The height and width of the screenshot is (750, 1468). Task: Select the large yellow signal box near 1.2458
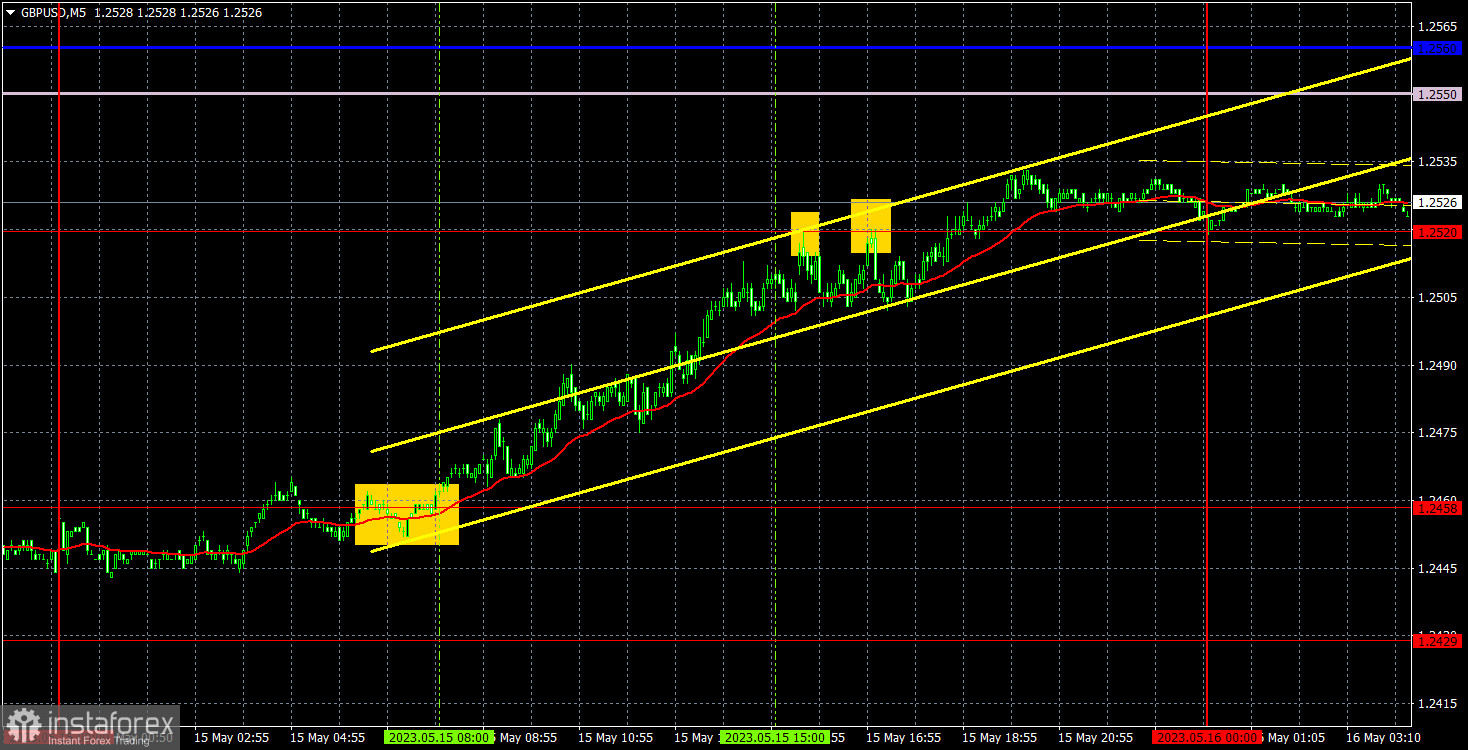coord(407,514)
